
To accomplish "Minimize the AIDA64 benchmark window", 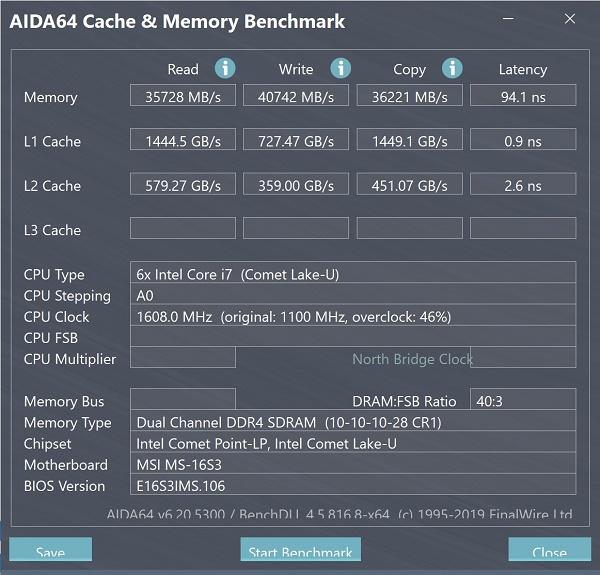I will click(x=508, y=18).
